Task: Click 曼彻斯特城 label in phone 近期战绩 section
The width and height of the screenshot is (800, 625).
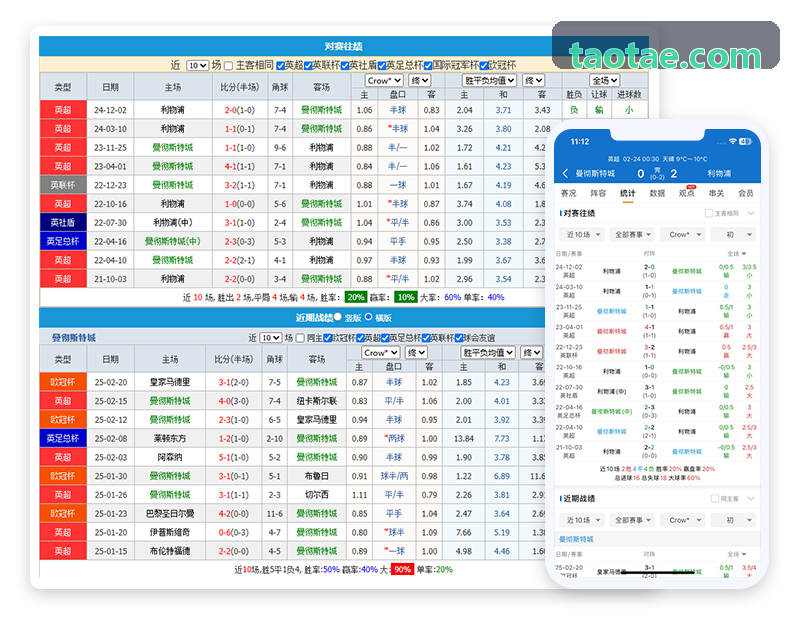Action: [576, 539]
